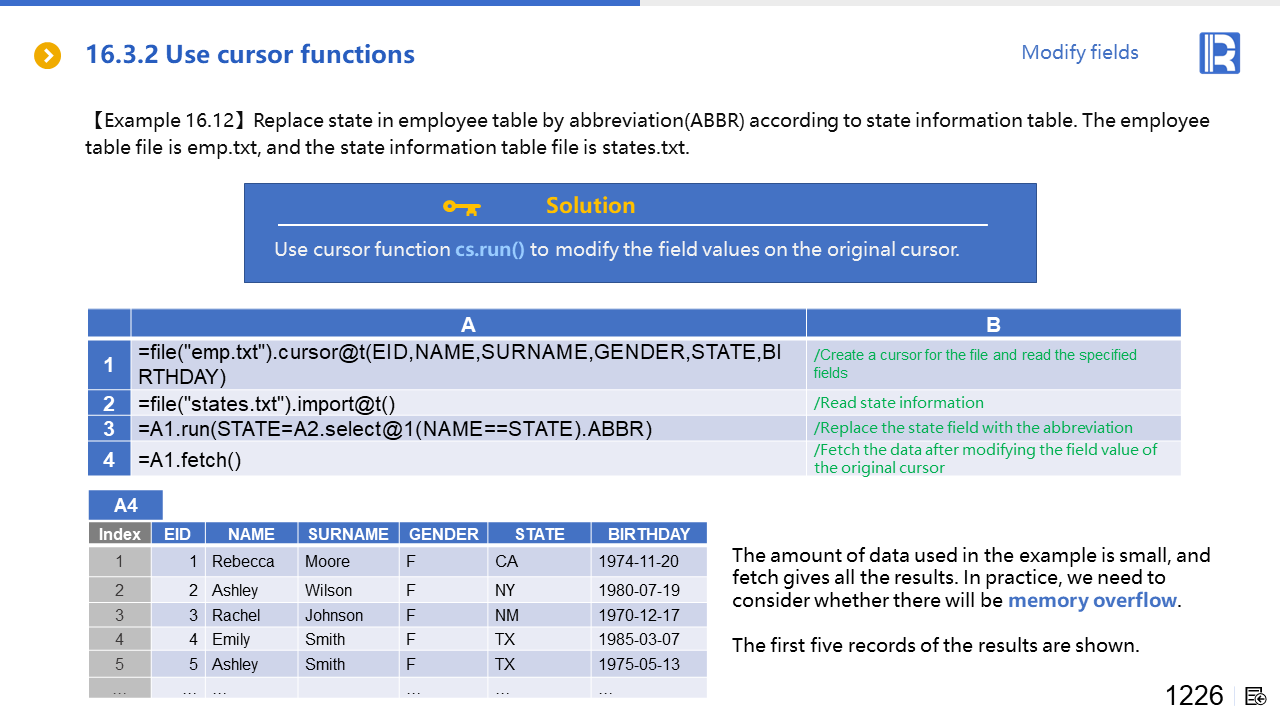Click the memory overflow highlighted text
The width and height of the screenshot is (1280, 720).
click(x=1092, y=600)
